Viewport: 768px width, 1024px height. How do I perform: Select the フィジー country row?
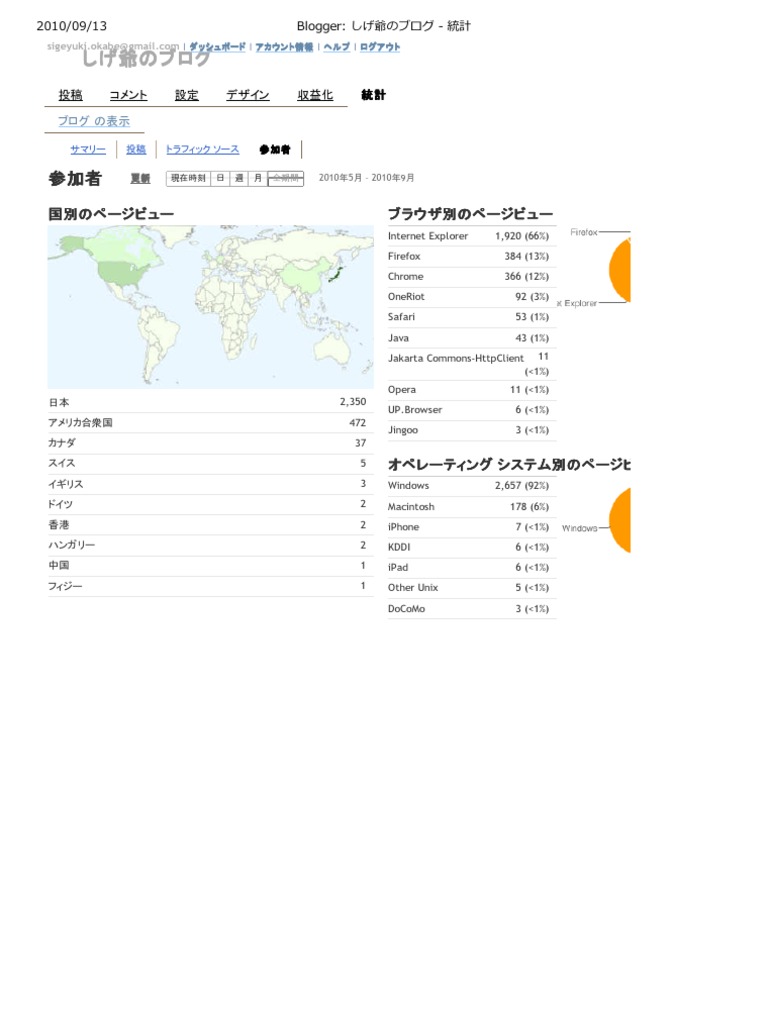[210, 586]
